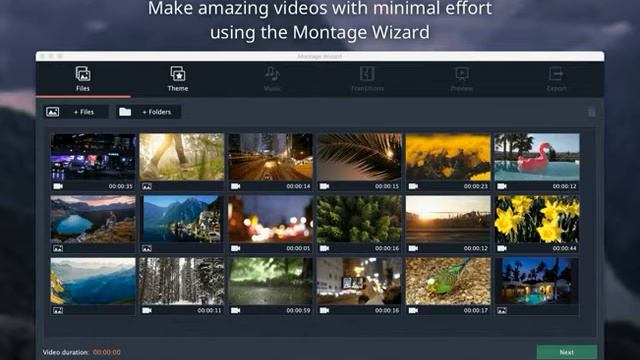The image size is (640, 360).
Task: Click the image icon under the lakeside village photo
Action: coord(147,248)
